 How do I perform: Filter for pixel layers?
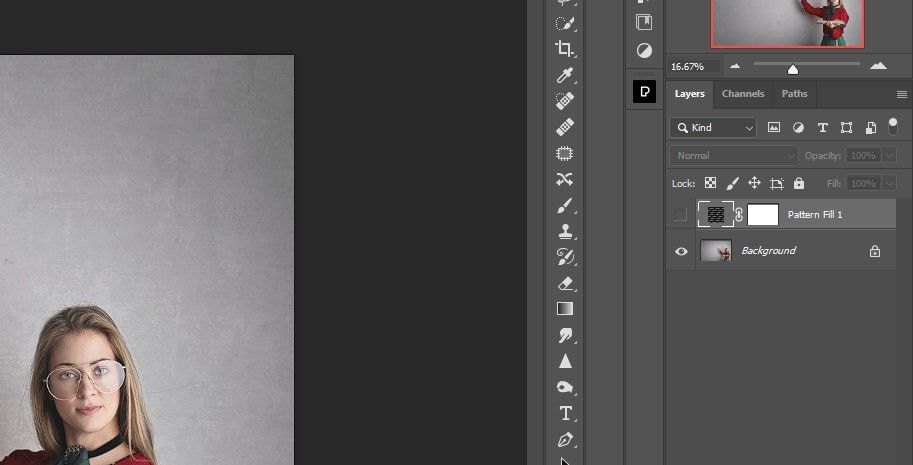click(773, 127)
